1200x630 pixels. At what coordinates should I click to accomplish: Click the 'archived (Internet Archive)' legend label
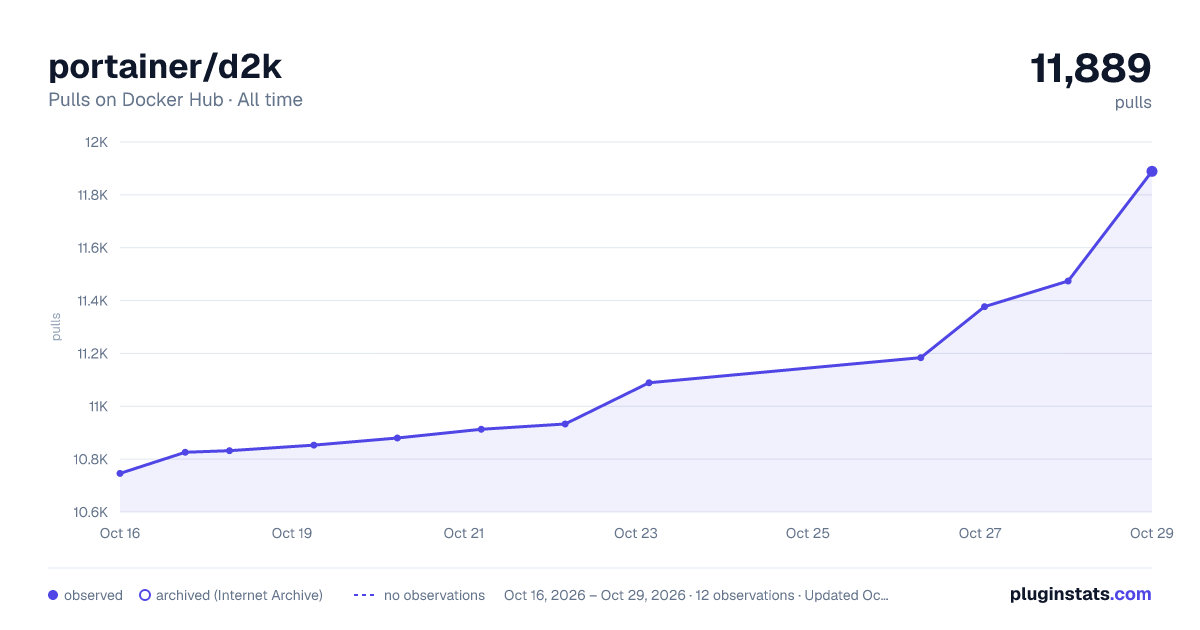click(x=239, y=595)
